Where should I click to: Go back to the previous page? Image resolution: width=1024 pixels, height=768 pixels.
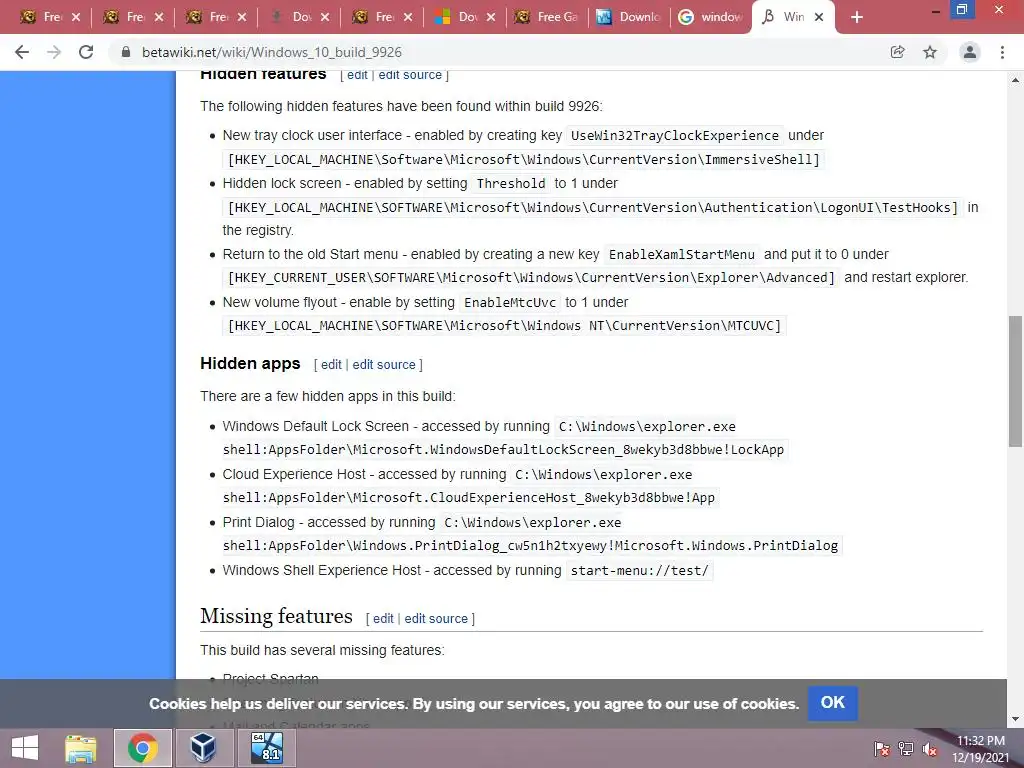pos(22,52)
